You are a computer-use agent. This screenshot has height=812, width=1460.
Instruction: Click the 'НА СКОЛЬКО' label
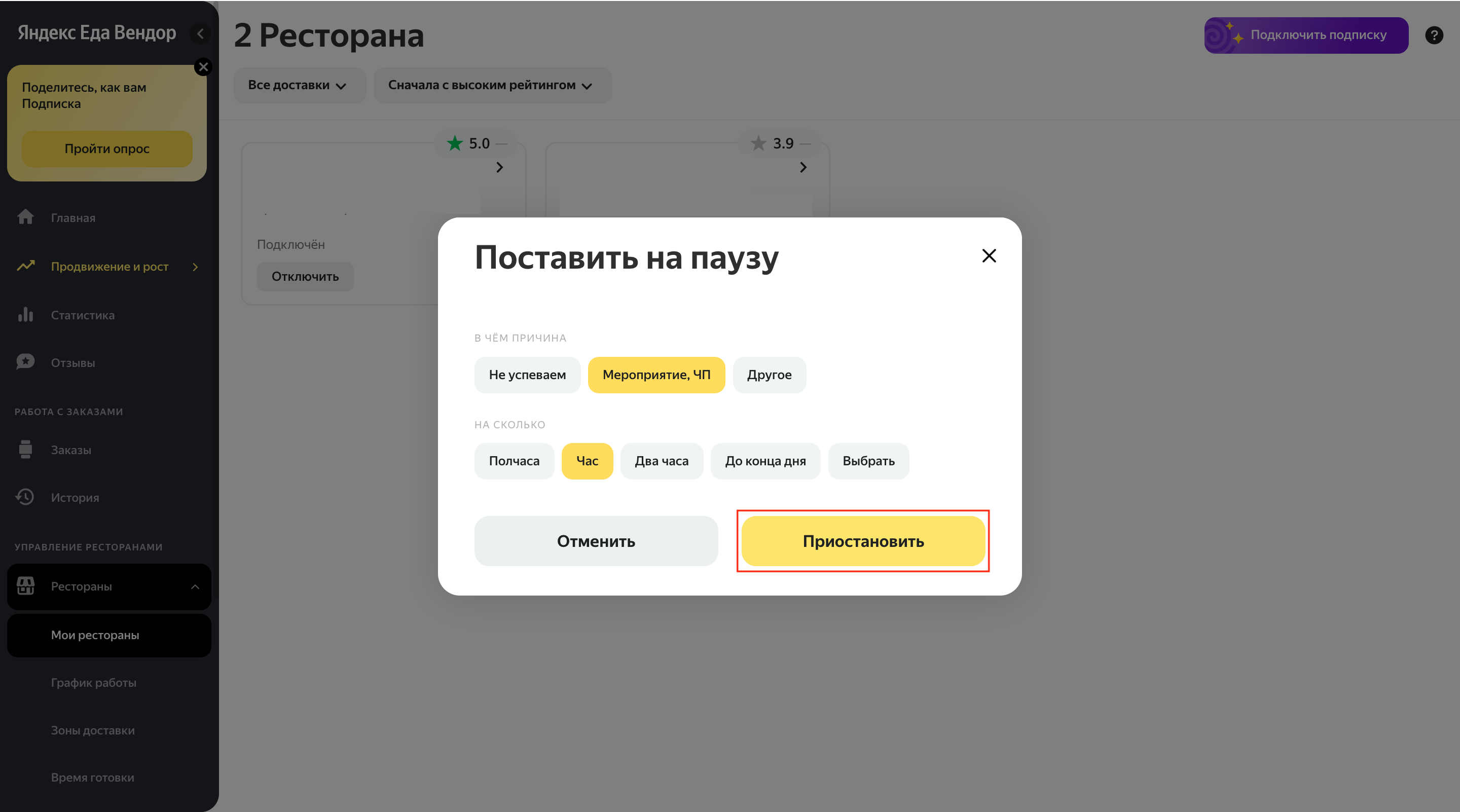click(509, 424)
